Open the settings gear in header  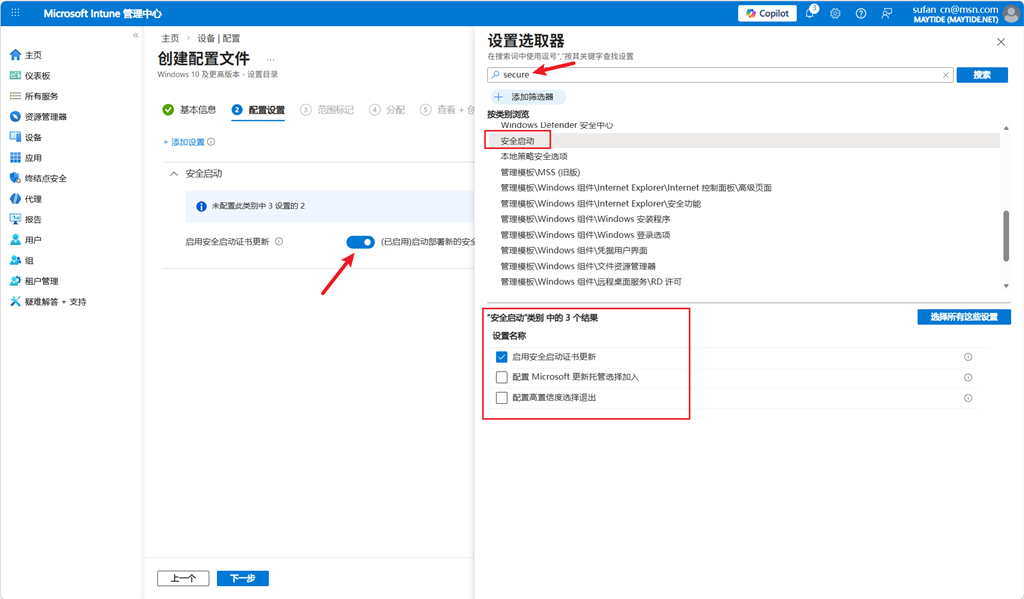(835, 14)
